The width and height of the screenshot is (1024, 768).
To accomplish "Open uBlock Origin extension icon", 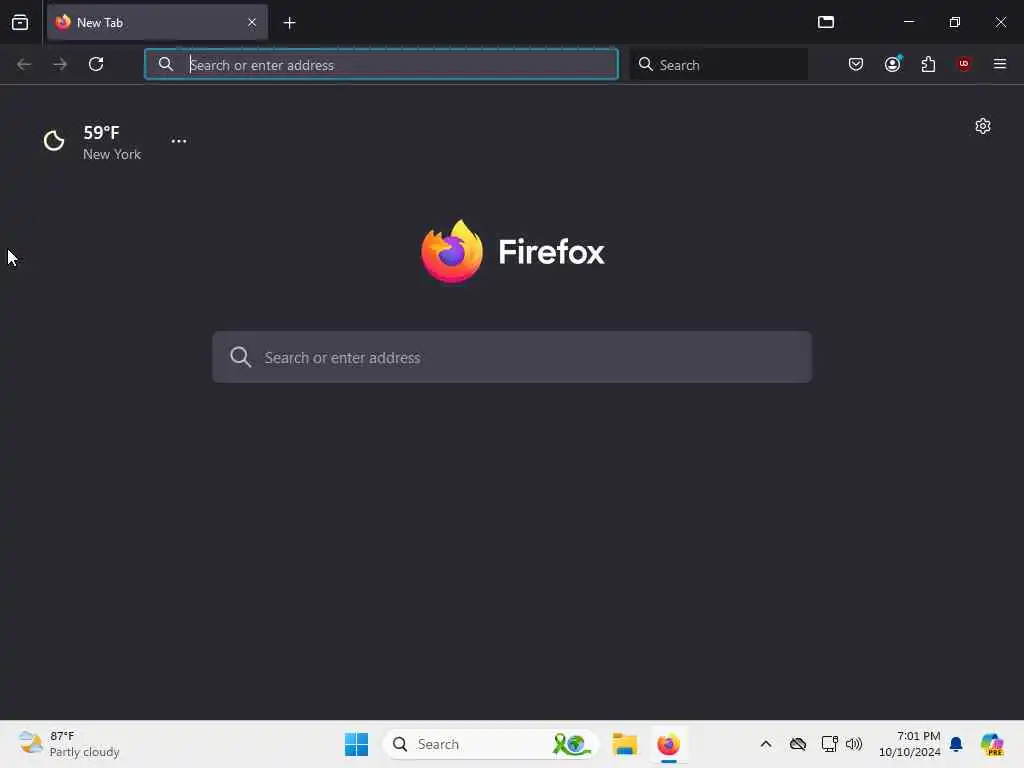I will click(963, 64).
